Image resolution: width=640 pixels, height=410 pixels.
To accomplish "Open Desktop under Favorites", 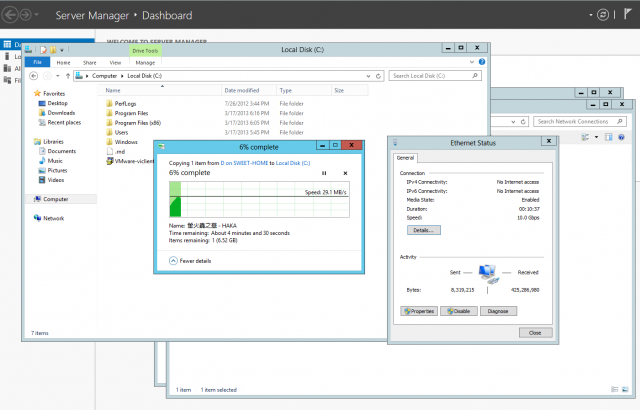I will 53,103.
